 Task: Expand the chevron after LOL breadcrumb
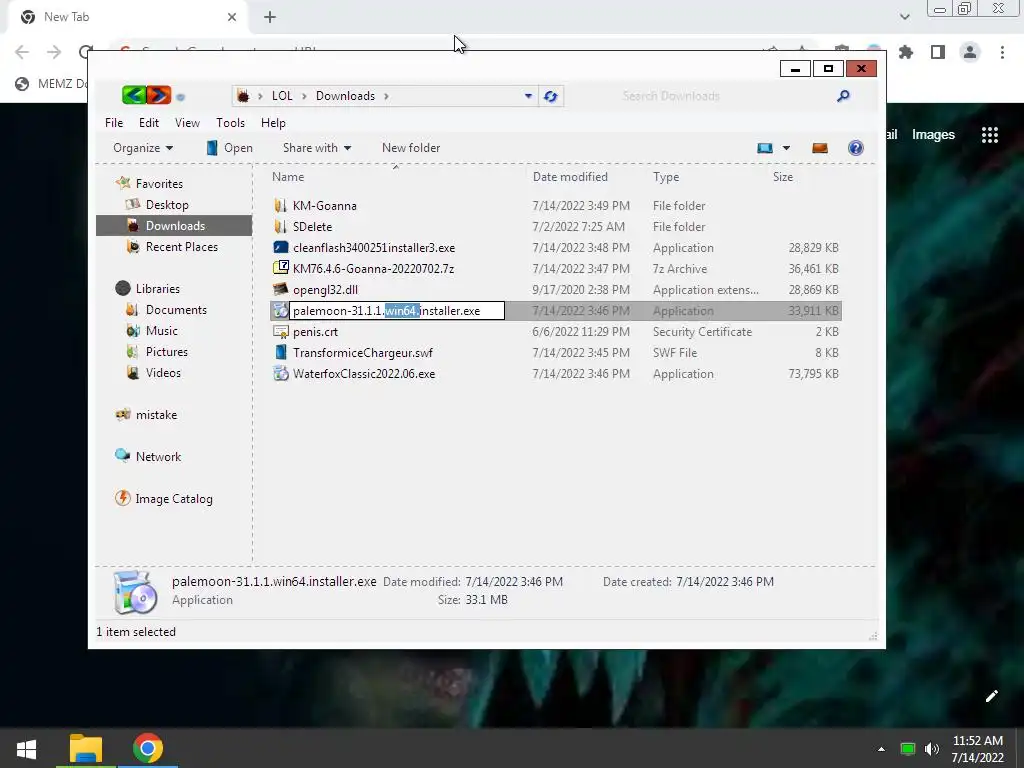[304, 96]
